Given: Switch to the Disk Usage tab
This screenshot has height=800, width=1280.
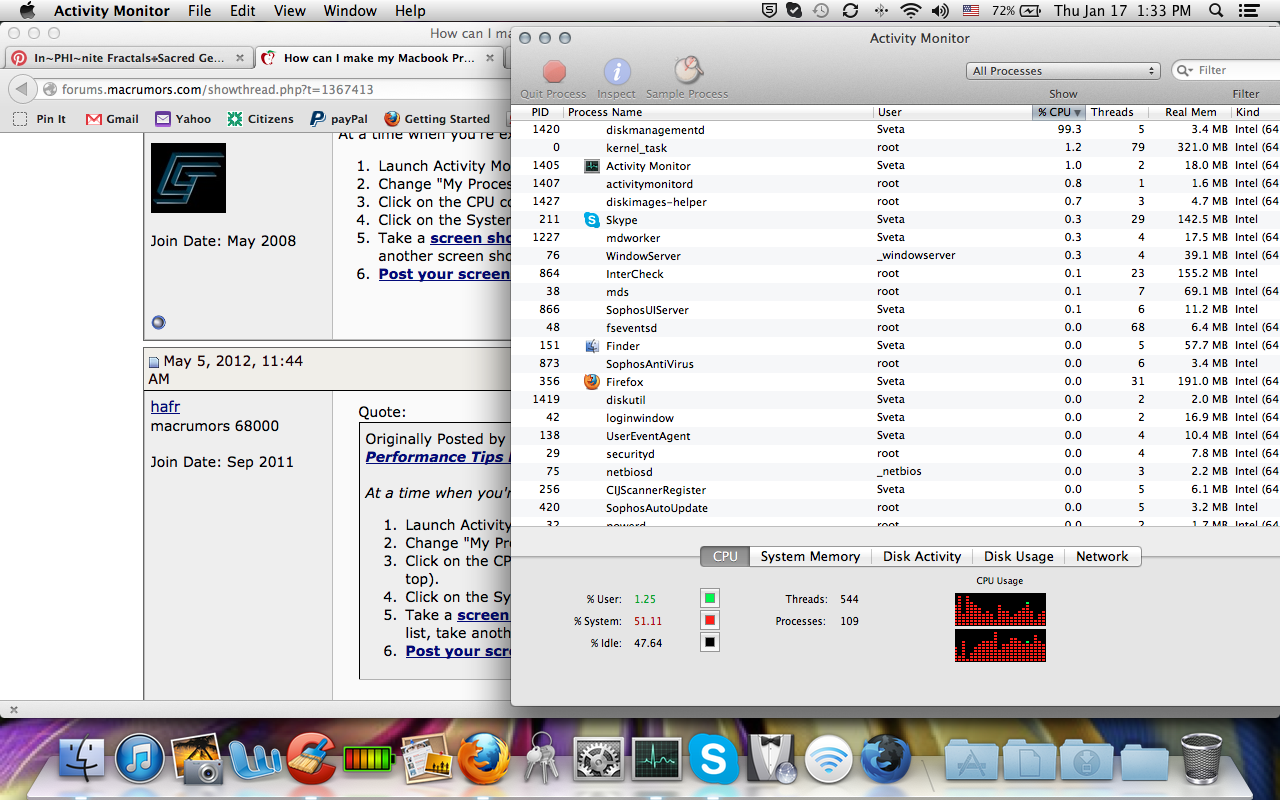Looking at the screenshot, I should tap(1018, 556).
